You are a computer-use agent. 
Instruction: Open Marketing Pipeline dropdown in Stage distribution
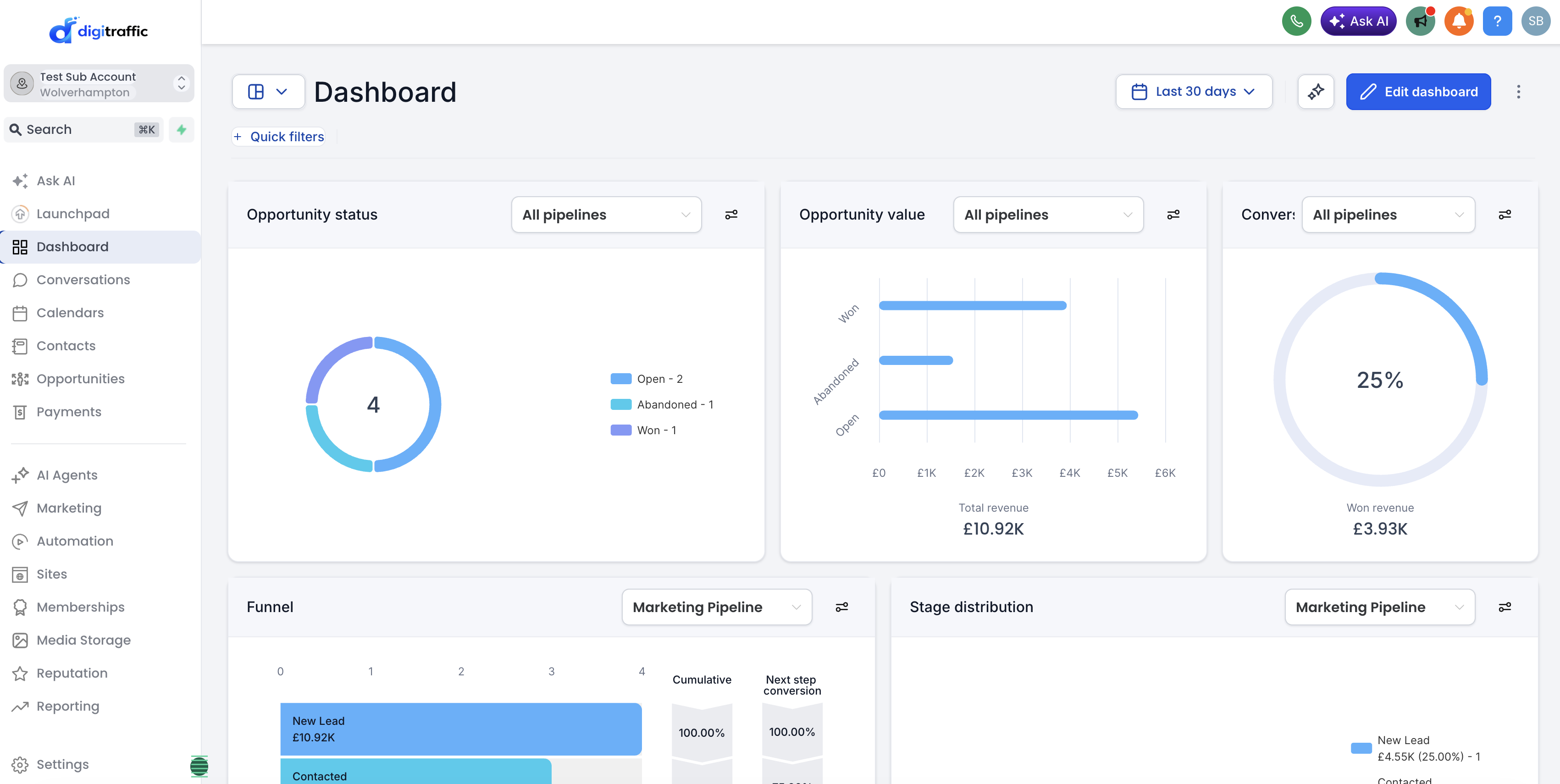click(x=1379, y=607)
